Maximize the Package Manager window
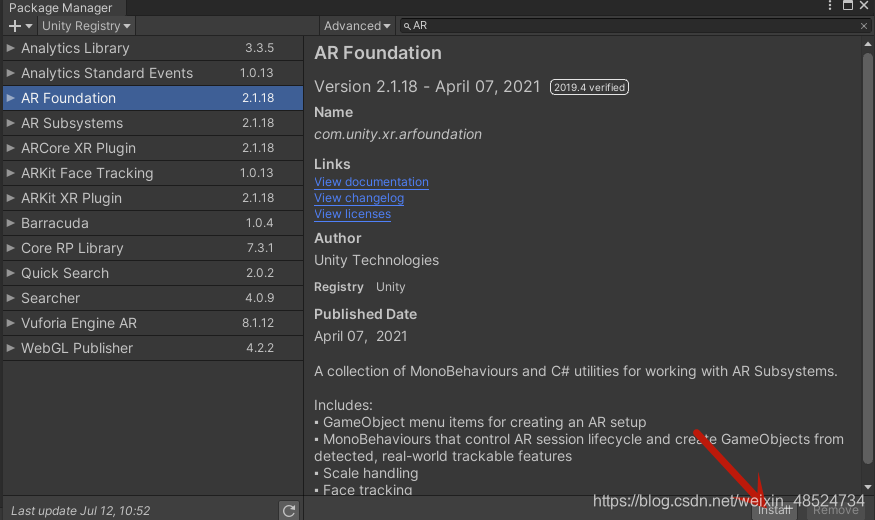Image resolution: width=875 pixels, height=520 pixels. (x=848, y=6)
